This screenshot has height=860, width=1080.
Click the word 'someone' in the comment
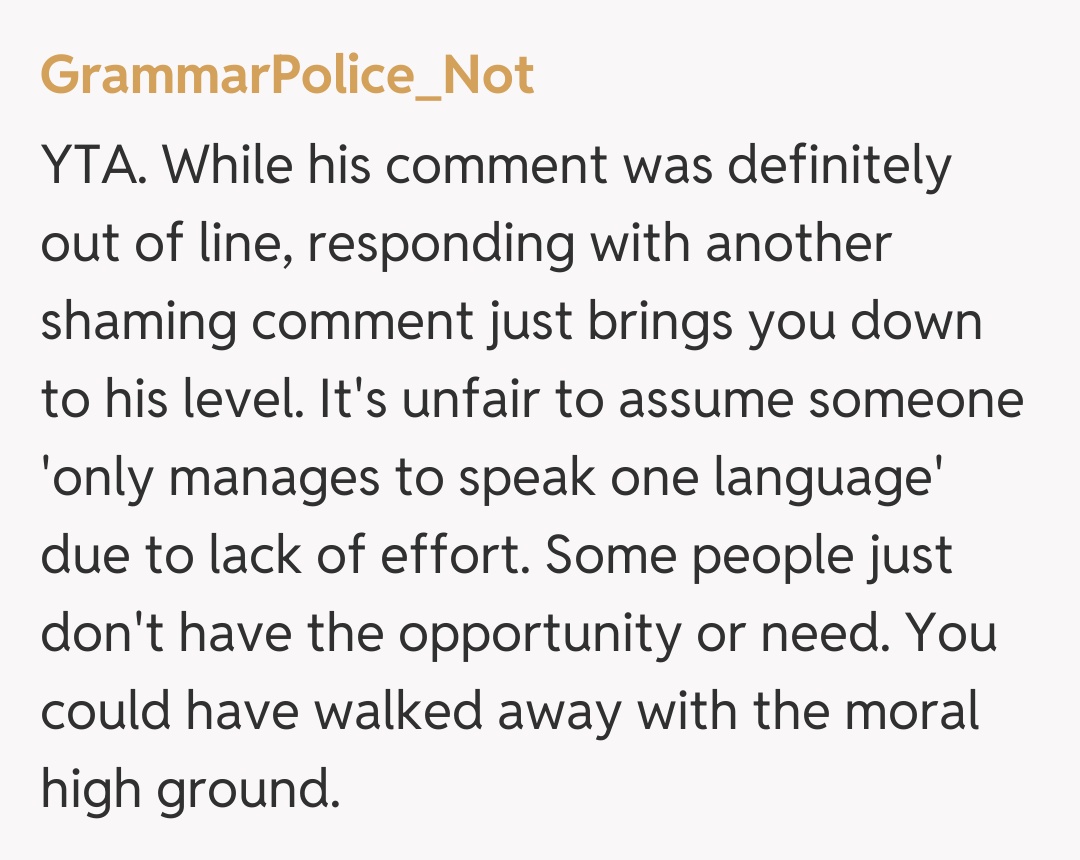[x=916, y=399]
